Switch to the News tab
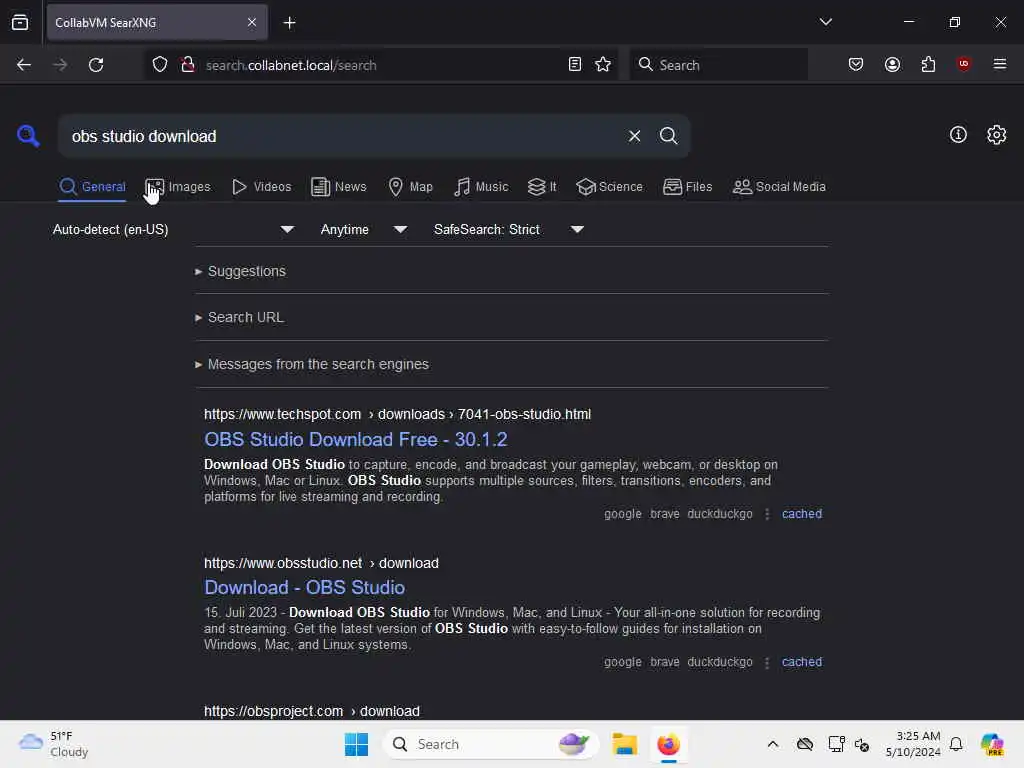The width and height of the screenshot is (1024, 768). [x=339, y=187]
